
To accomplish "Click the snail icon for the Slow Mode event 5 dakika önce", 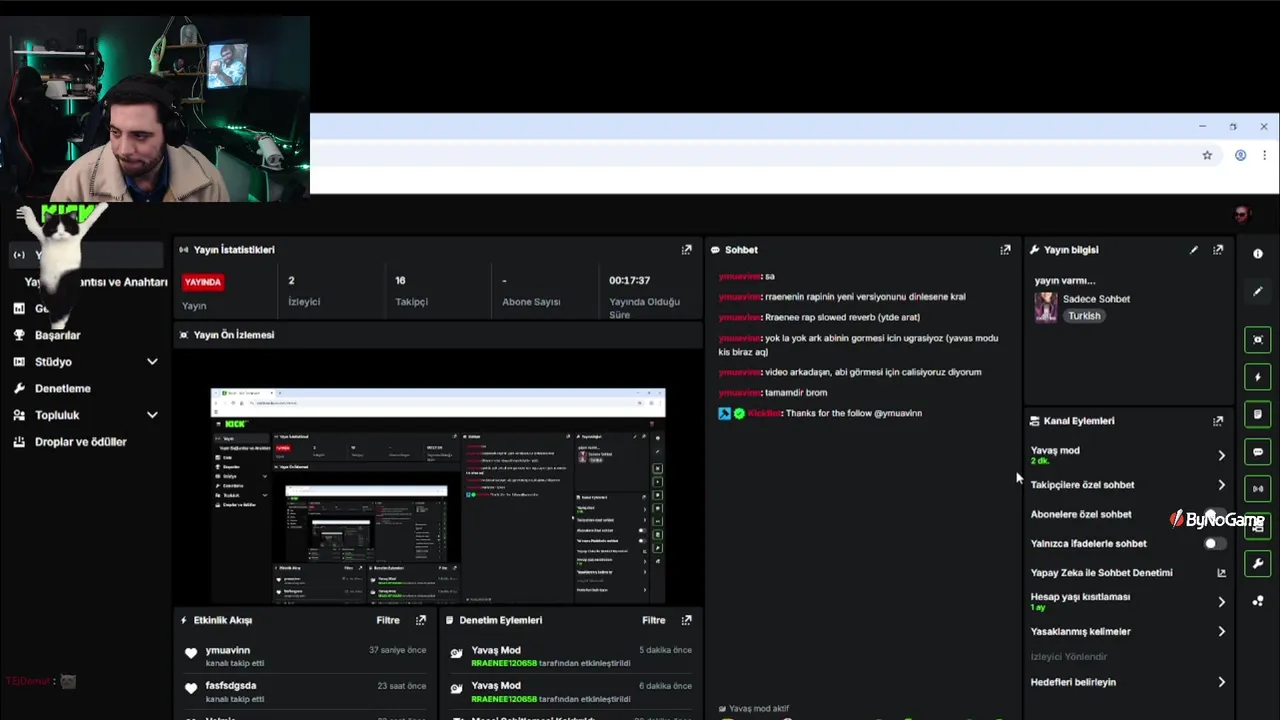I will (457, 654).
